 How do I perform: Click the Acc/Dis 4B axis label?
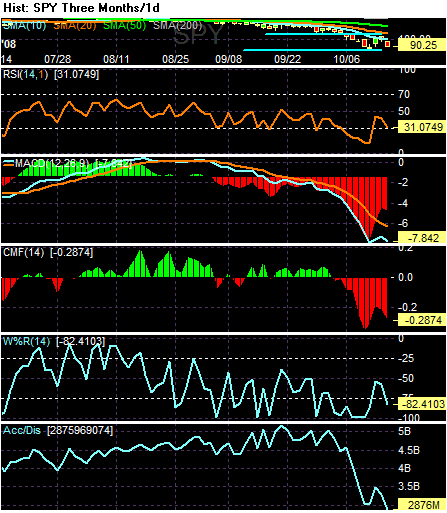404,468
